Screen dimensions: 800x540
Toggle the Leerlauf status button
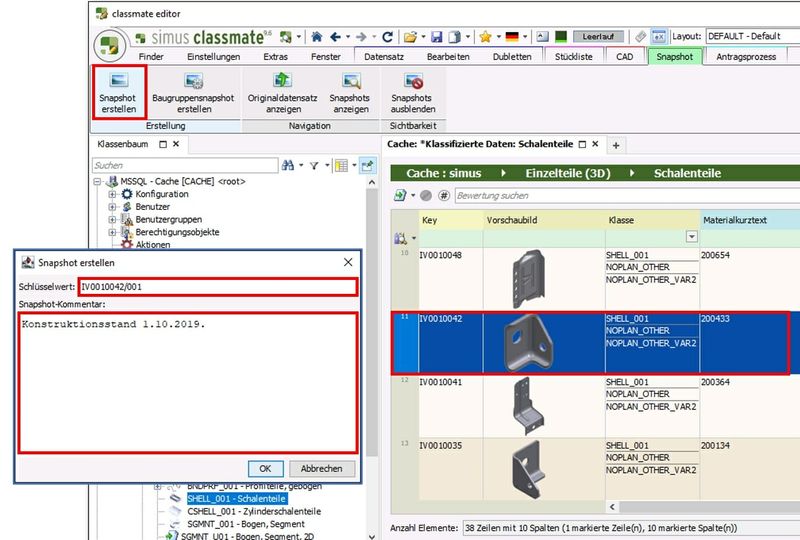pyautogui.click(x=598, y=37)
